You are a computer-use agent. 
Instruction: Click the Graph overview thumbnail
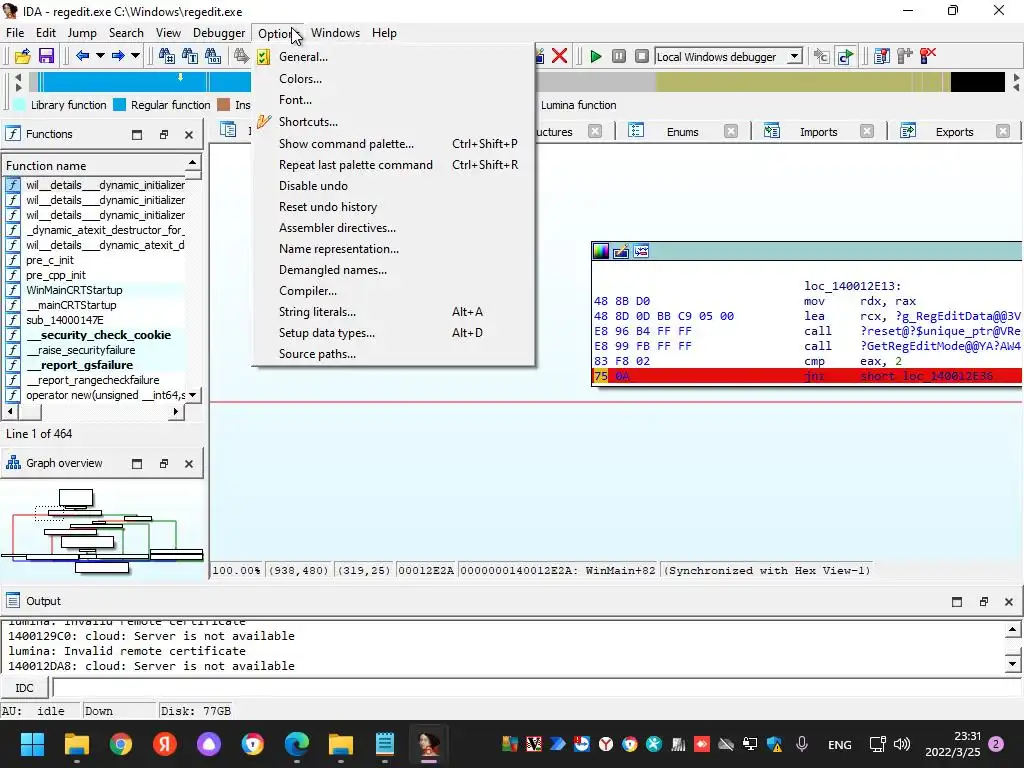click(x=103, y=530)
